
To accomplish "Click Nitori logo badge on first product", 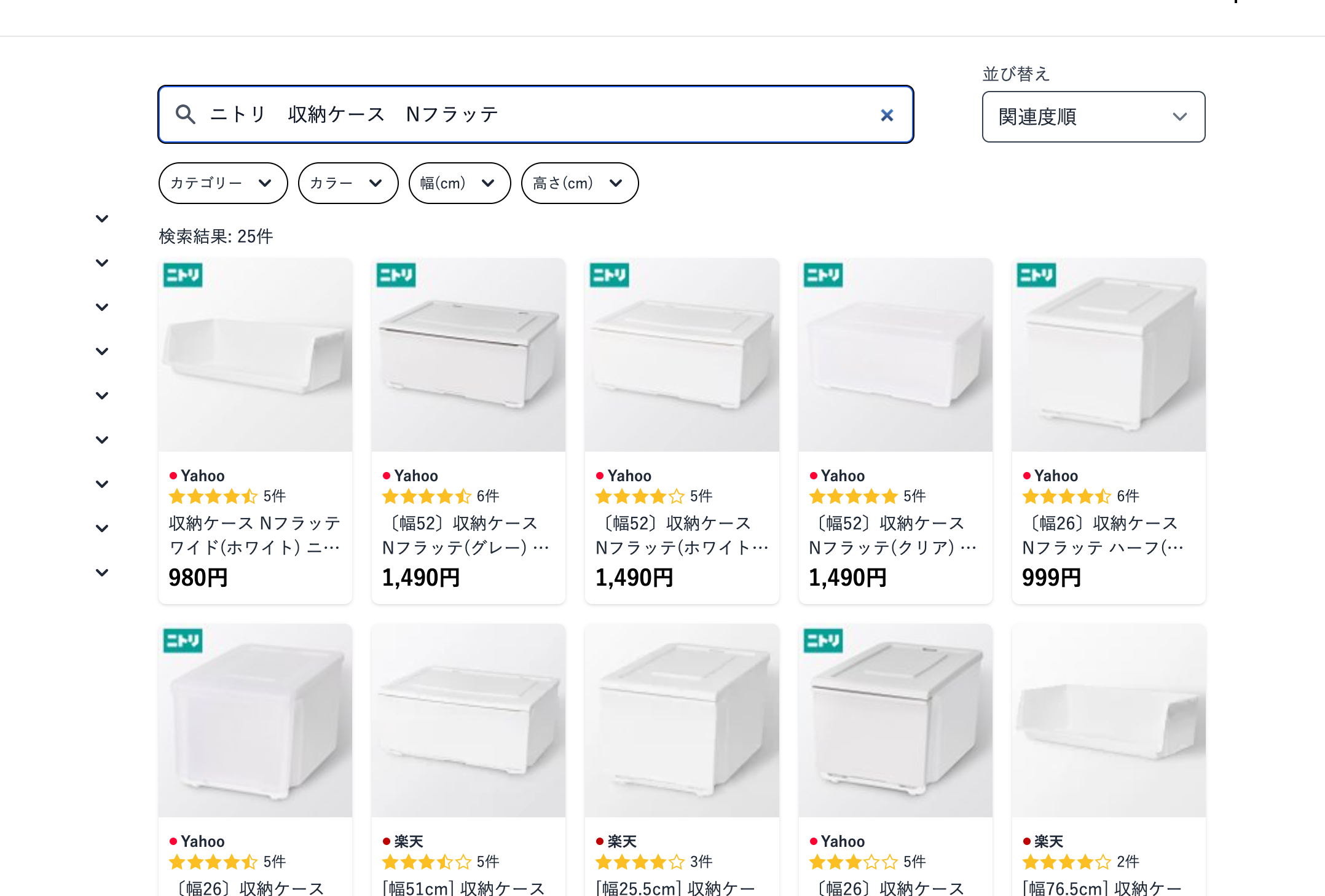I will (x=183, y=275).
